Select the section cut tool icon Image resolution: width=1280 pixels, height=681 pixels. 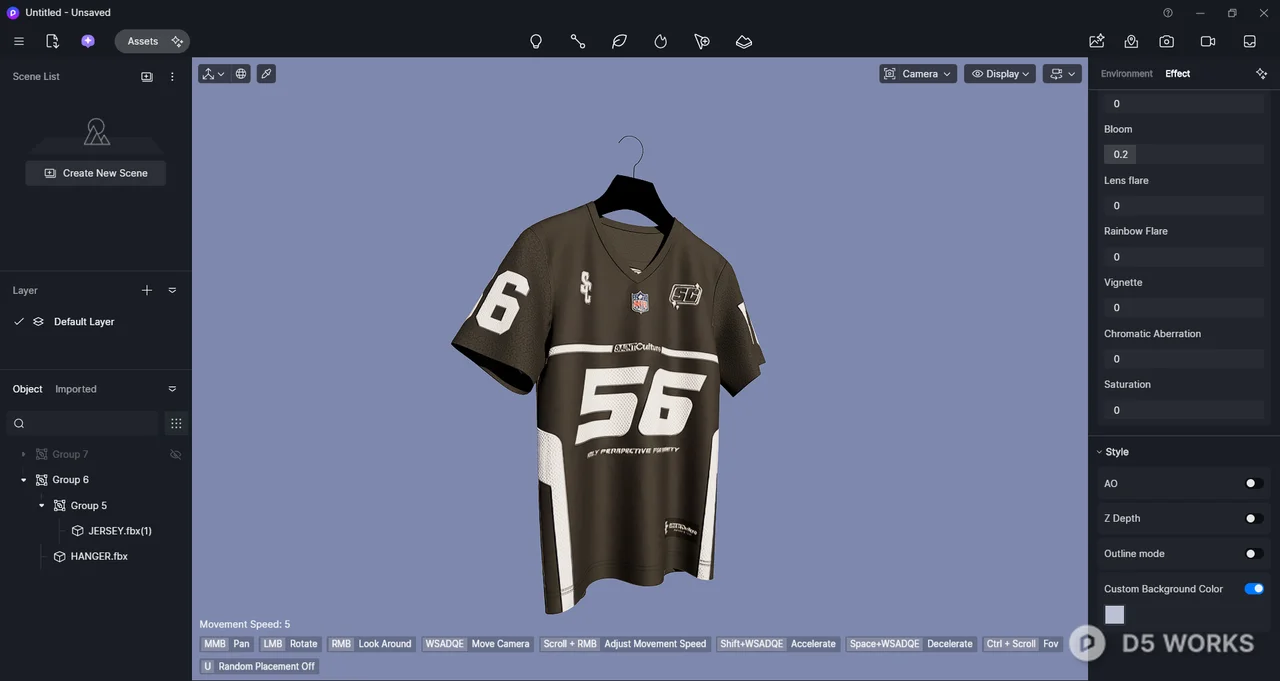(702, 42)
